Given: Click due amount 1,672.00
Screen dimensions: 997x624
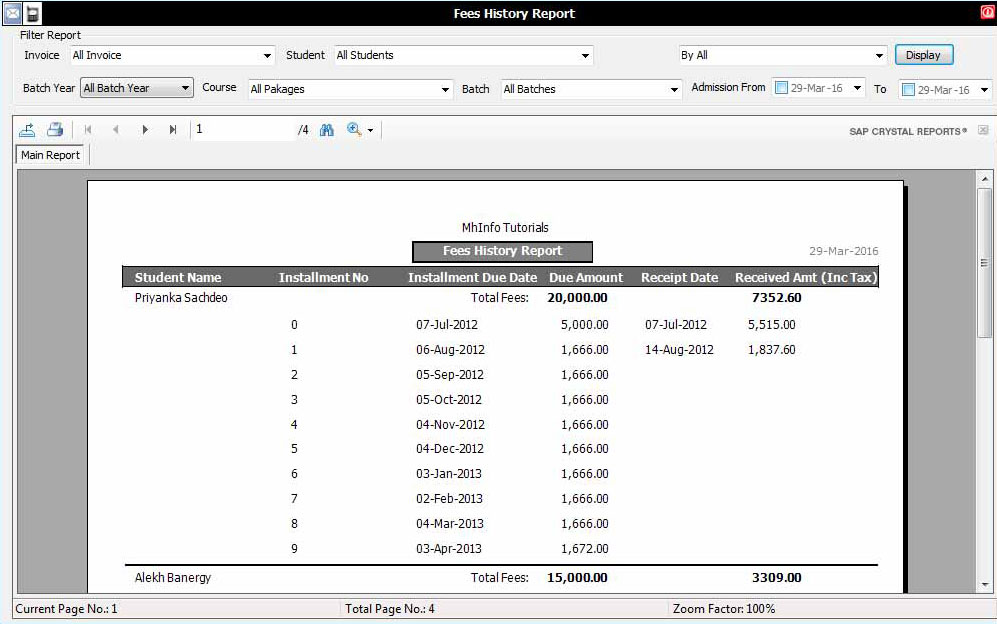Looking at the screenshot, I should 585,549.
